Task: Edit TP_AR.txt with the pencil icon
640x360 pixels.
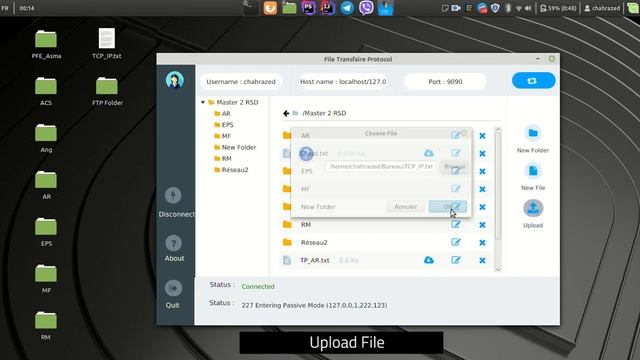Action: coord(456,260)
